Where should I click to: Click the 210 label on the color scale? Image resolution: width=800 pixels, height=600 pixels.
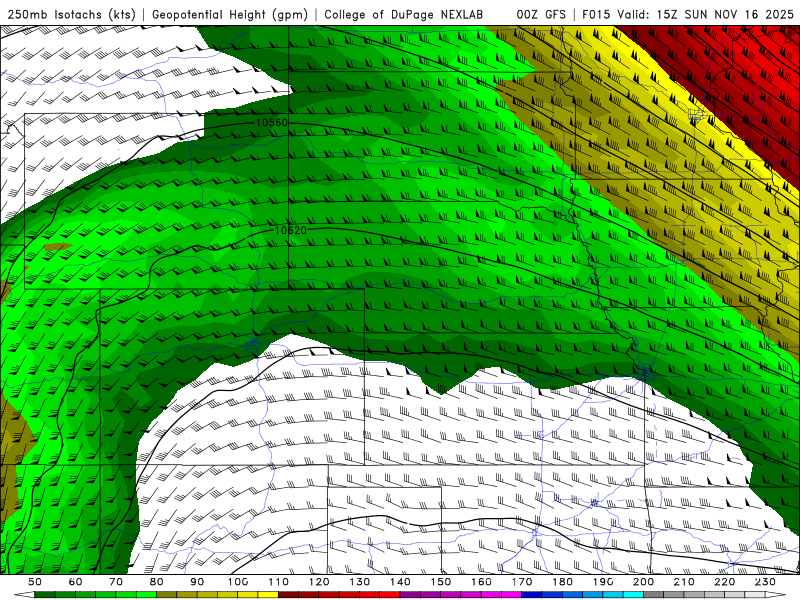click(x=684, y=582)
